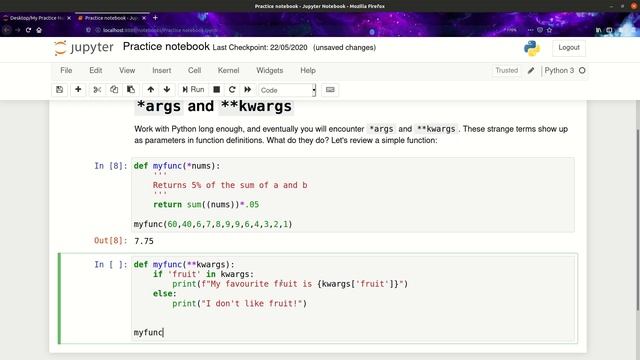Insert a new cell below with plus icon
The width and height of the screenshot is (640, 360).
78,90
